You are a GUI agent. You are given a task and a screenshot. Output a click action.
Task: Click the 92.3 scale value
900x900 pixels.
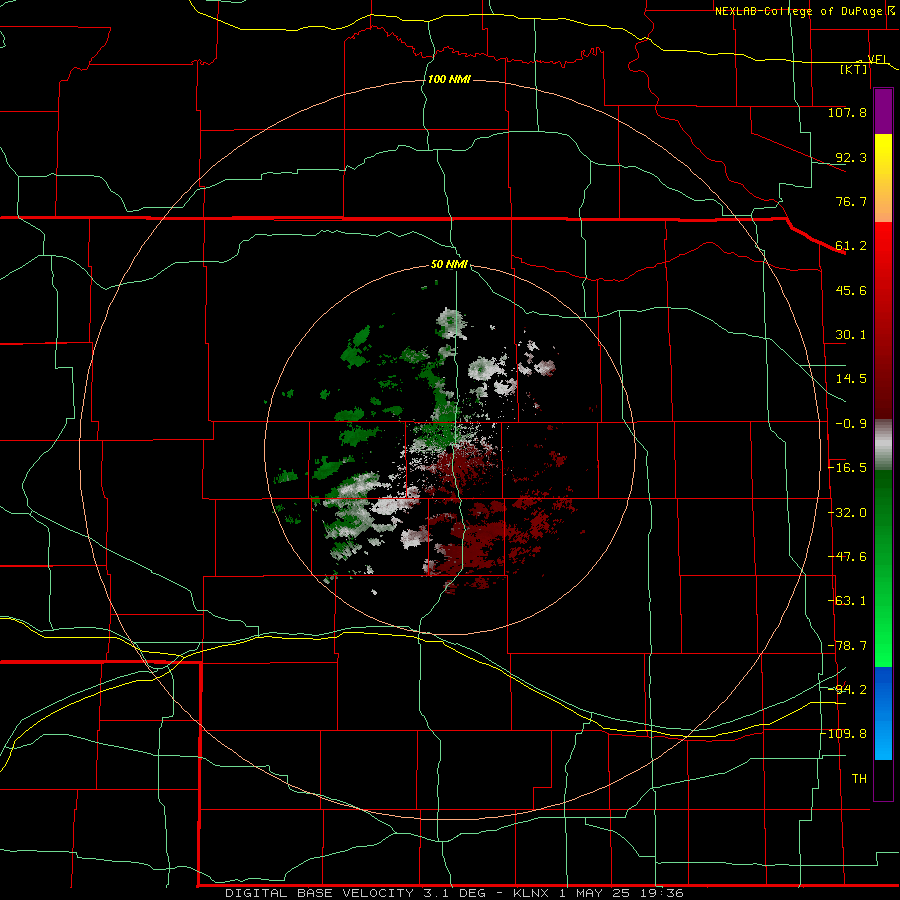click(x=851, y=157)
